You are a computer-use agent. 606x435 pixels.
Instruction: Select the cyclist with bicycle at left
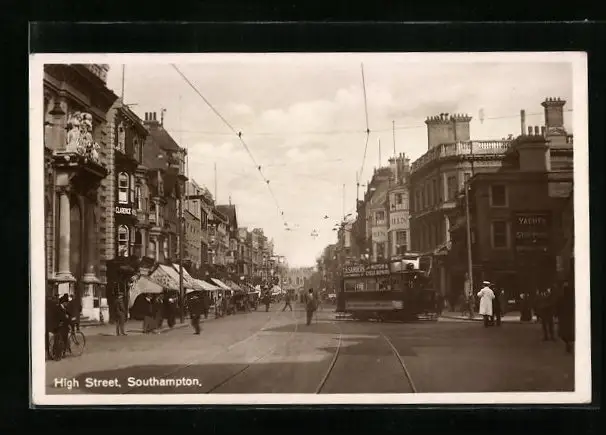[x=63, y=332]
